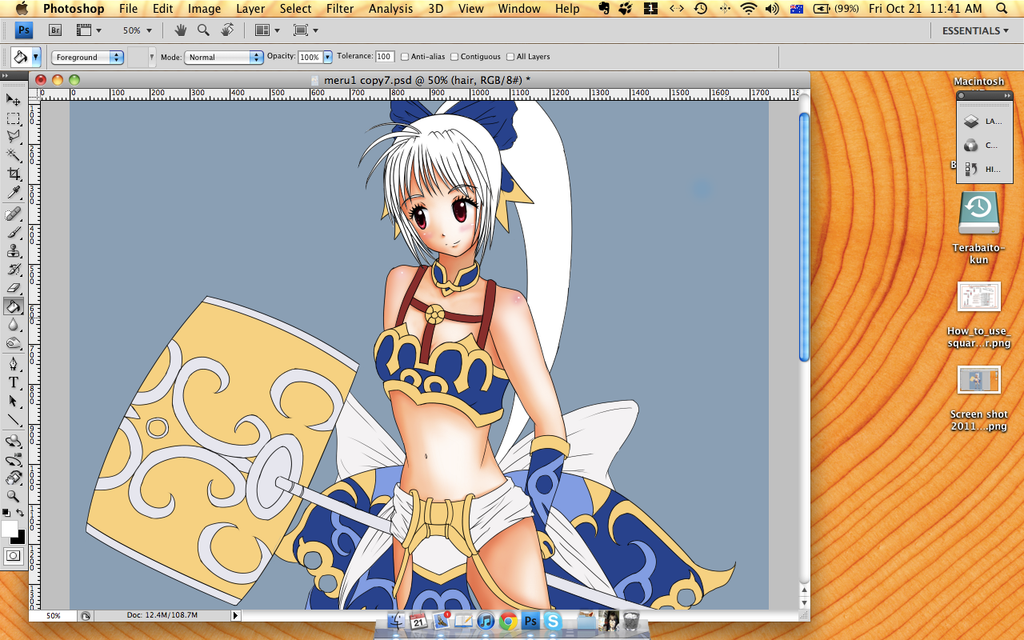Viewport: 1024px width, 640px height.
Task: Open the File menu
Action: click(128, 8)
